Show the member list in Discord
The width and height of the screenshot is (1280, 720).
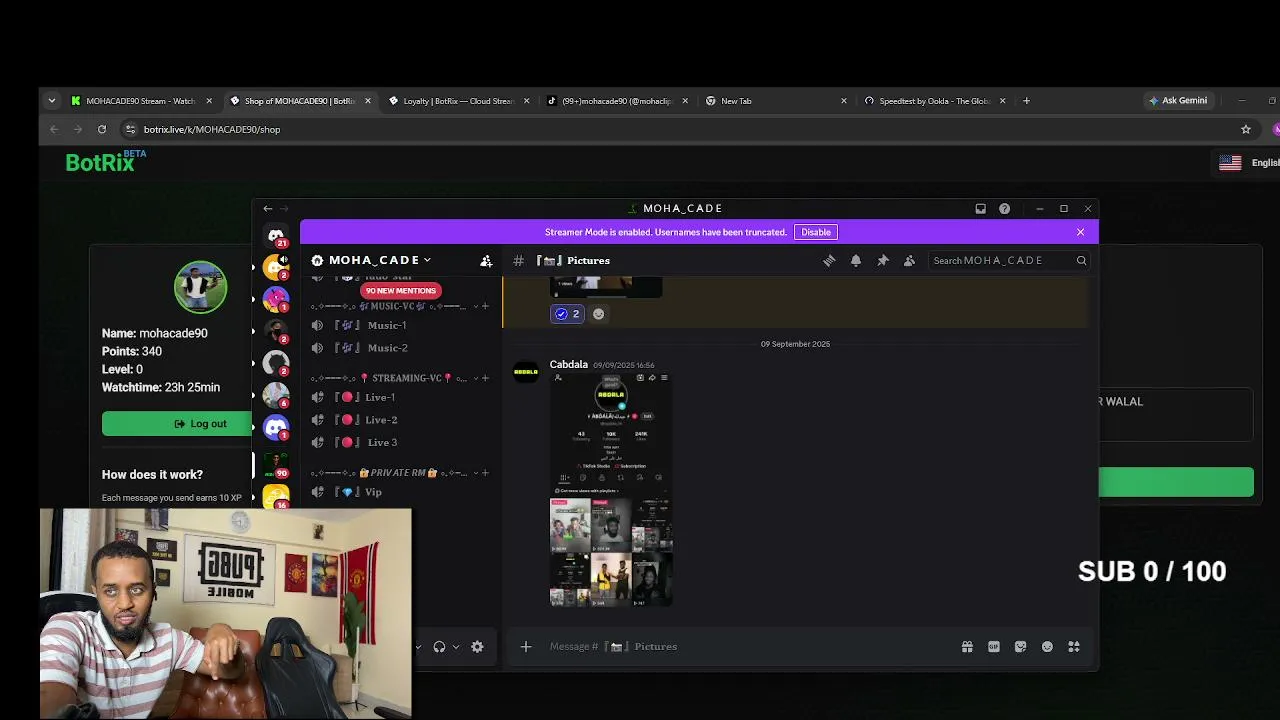coord(909,260)
